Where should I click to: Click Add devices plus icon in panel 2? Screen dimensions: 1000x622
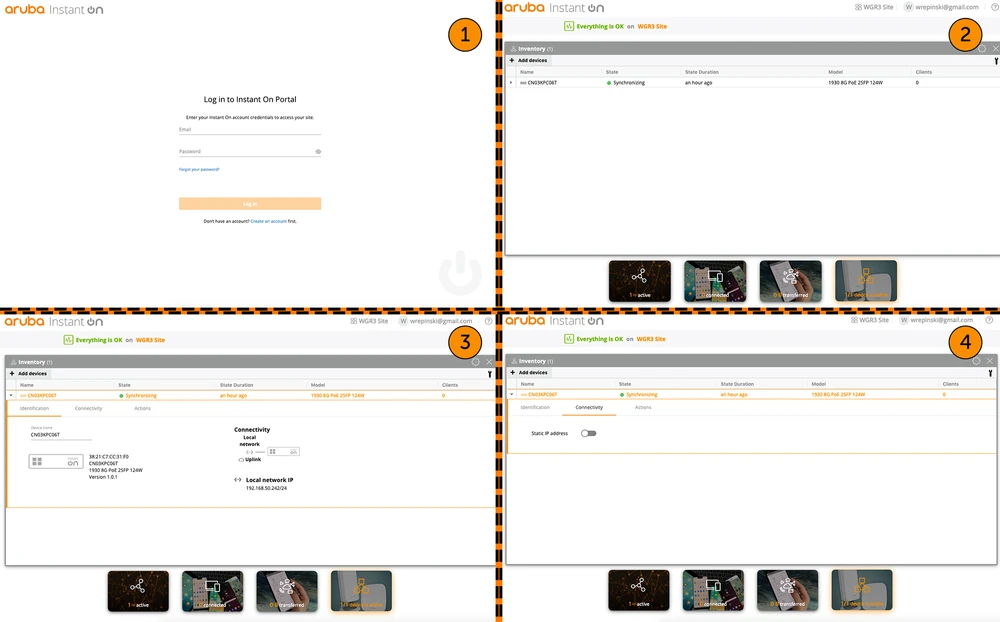pyautogui.click(x=512, y=60)
